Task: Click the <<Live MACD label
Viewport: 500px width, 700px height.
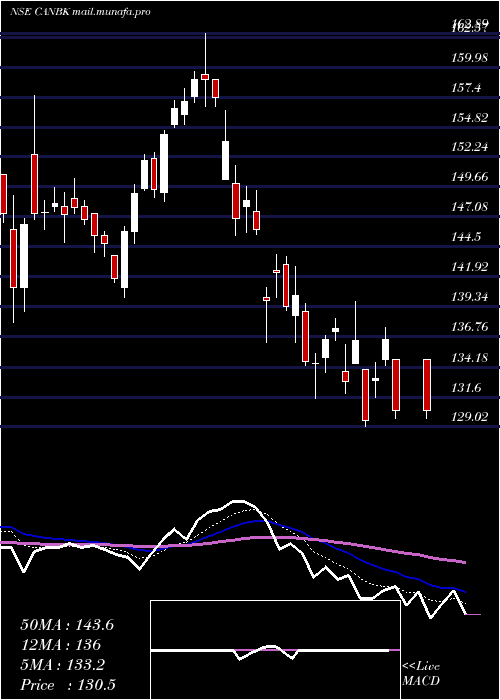Action: 421,673
